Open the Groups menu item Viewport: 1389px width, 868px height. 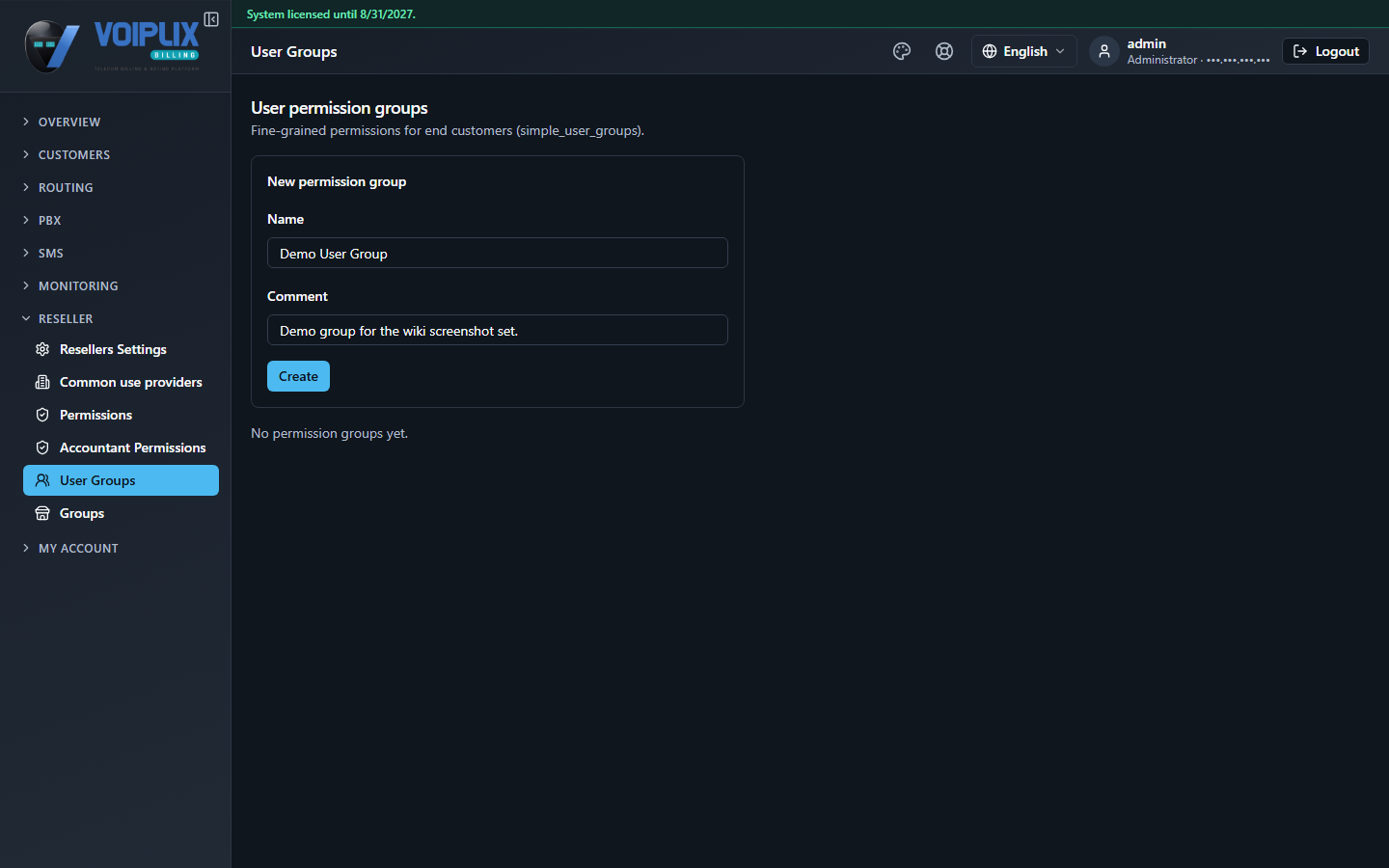point(121,513)
